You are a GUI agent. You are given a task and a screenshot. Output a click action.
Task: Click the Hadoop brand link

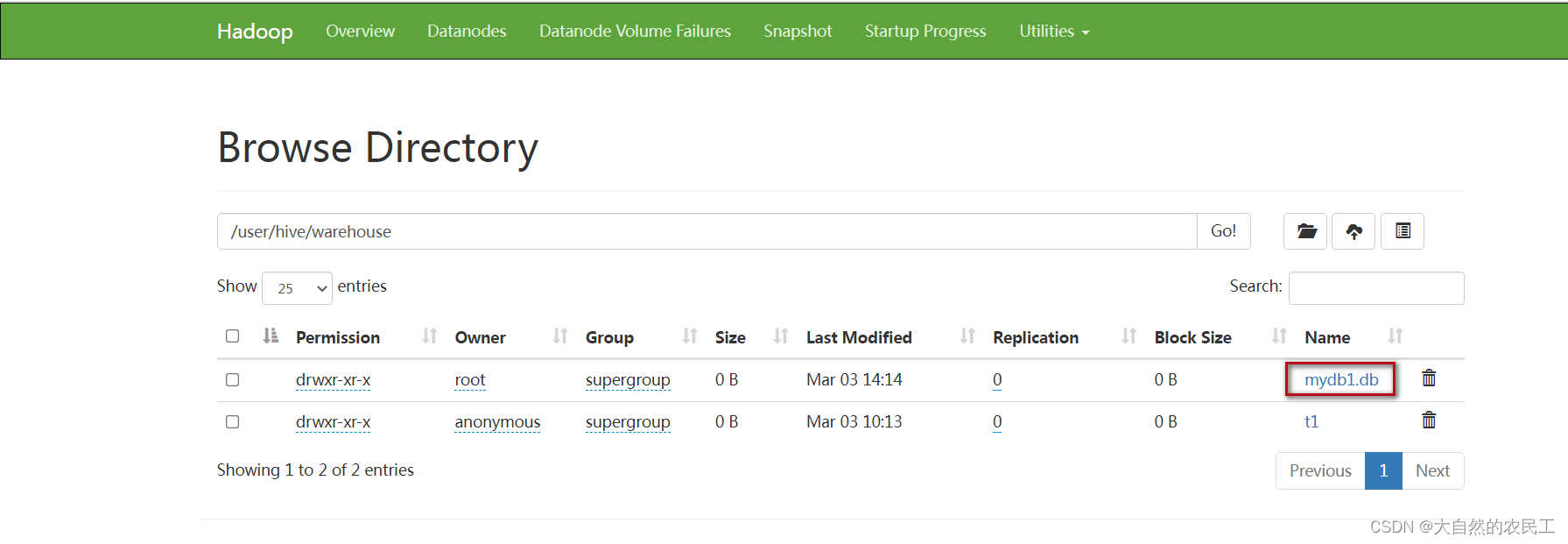[255, 32]
